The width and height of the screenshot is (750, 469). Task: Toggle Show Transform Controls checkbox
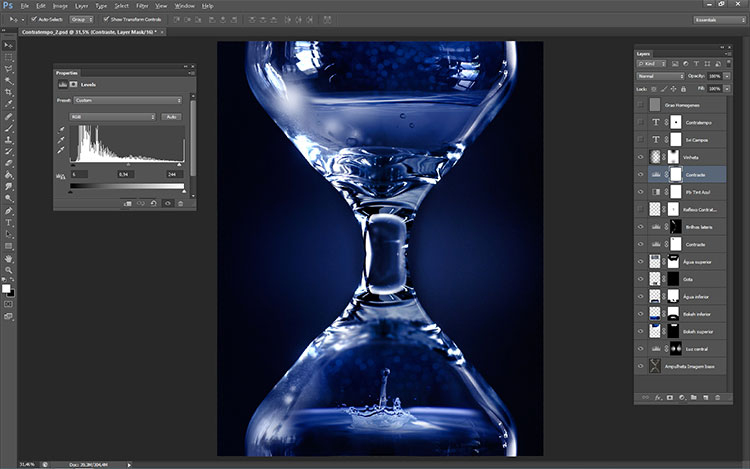tap(106, 19)
